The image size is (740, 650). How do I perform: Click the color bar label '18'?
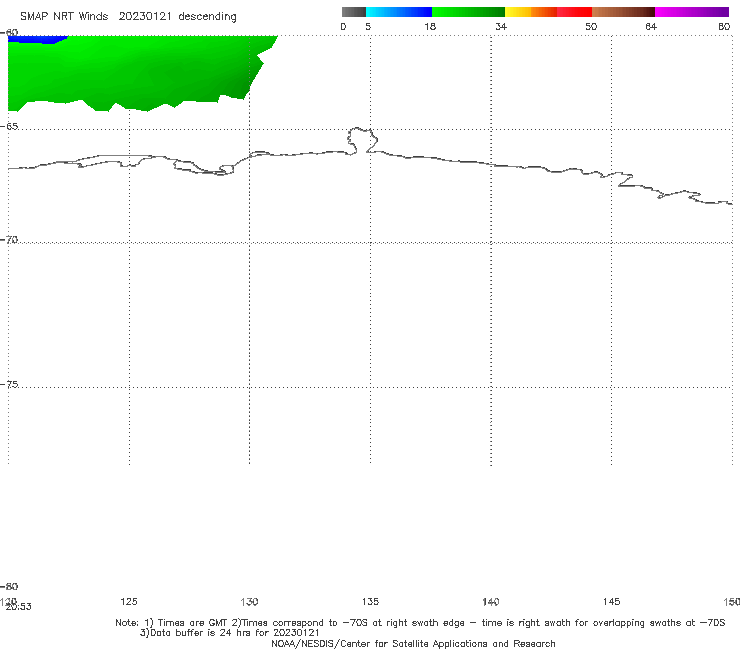point(430,27)
